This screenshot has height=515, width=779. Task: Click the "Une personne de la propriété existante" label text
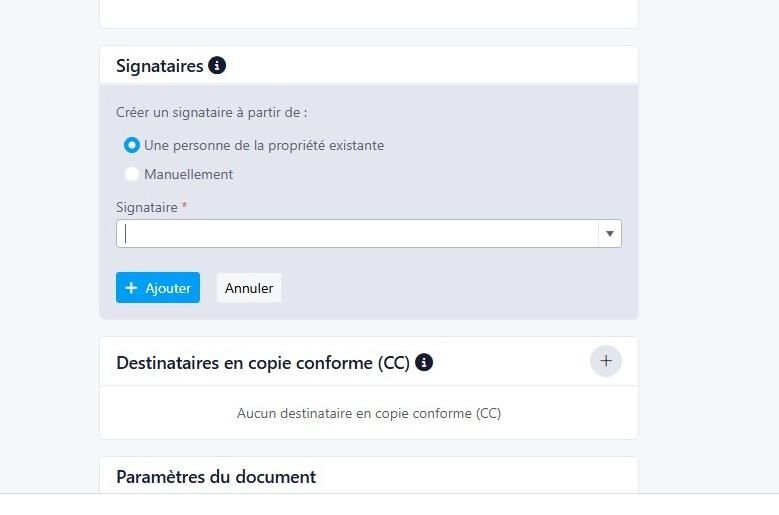[x=264, y=145]
